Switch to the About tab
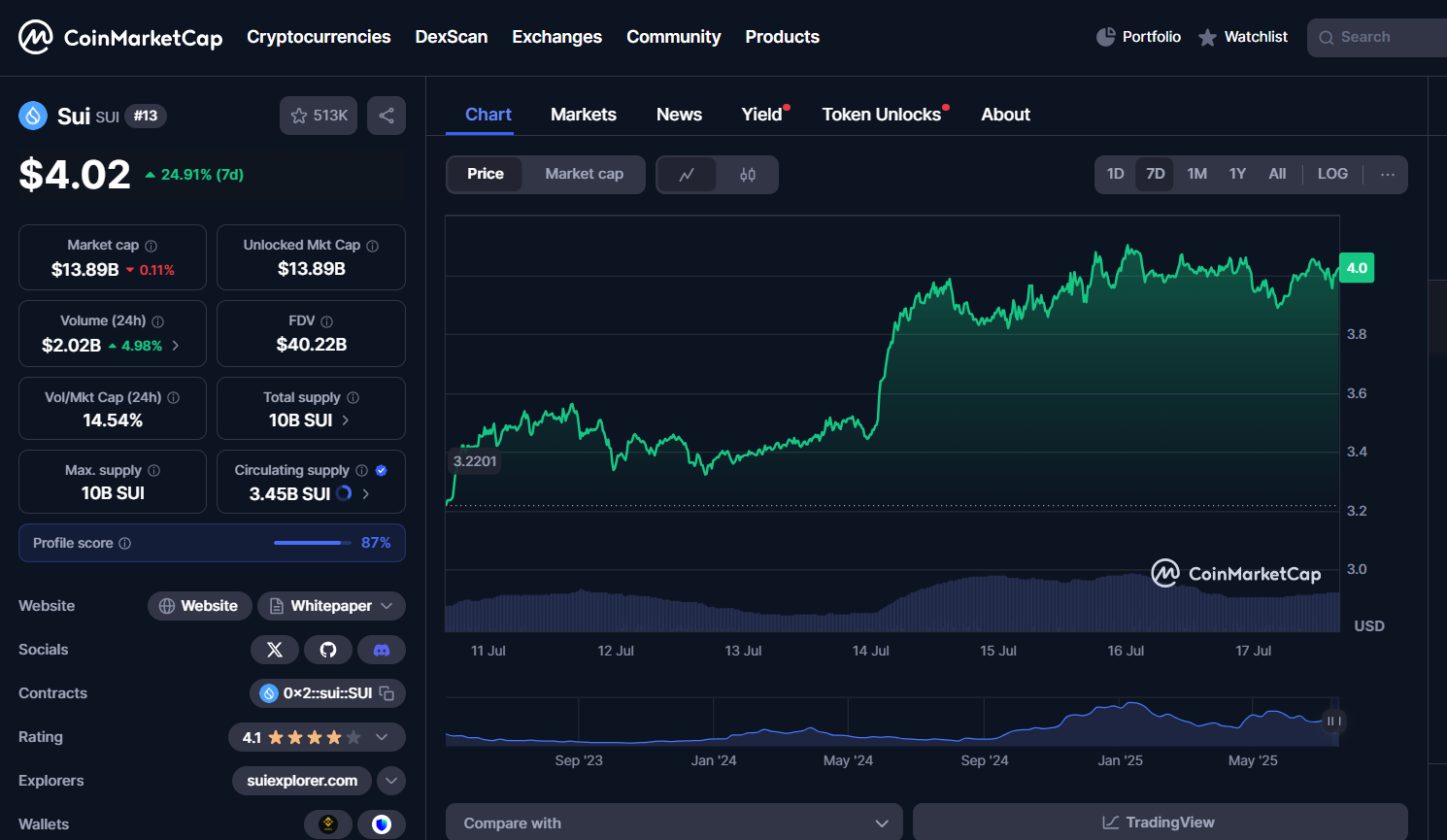1447x840 pixels. [1005, 115]
